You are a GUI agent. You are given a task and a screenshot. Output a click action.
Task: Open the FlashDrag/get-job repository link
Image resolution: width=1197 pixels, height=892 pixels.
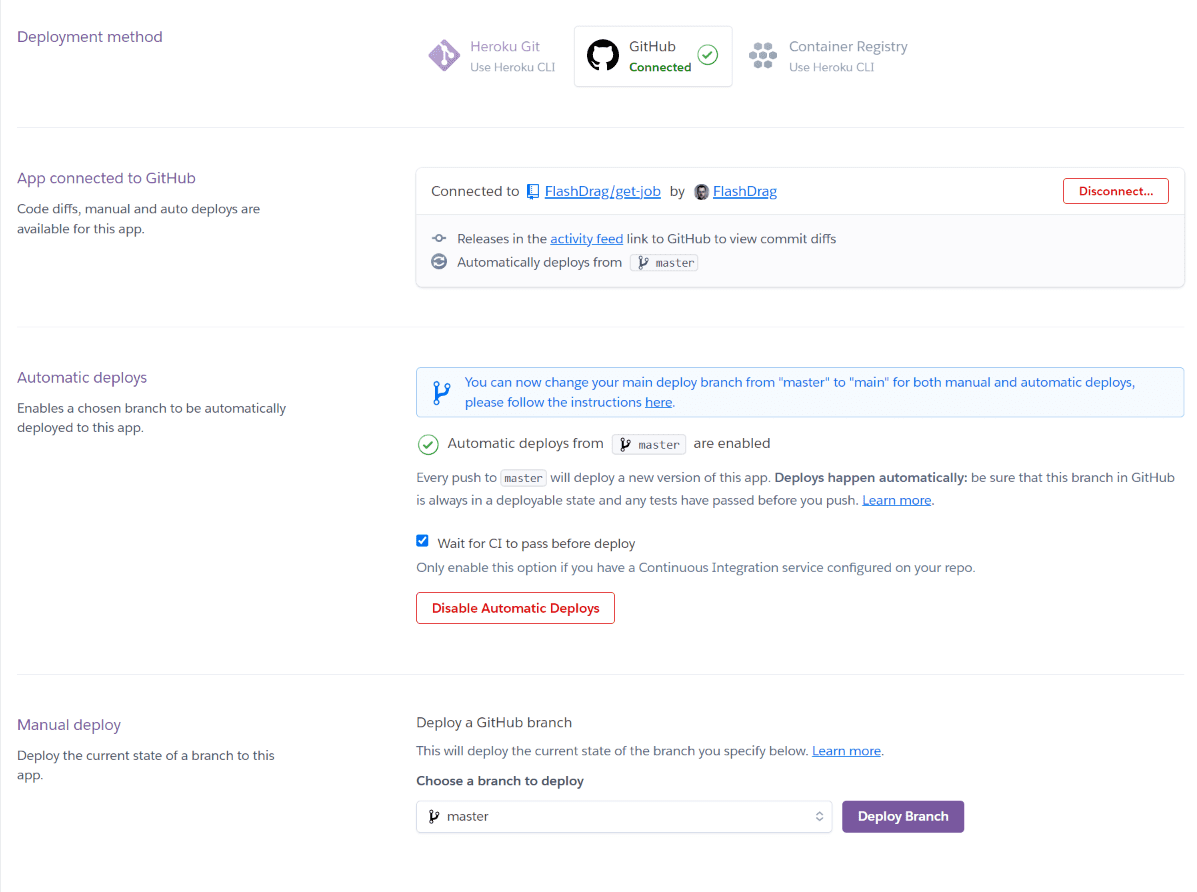click(x=602, y=192)
